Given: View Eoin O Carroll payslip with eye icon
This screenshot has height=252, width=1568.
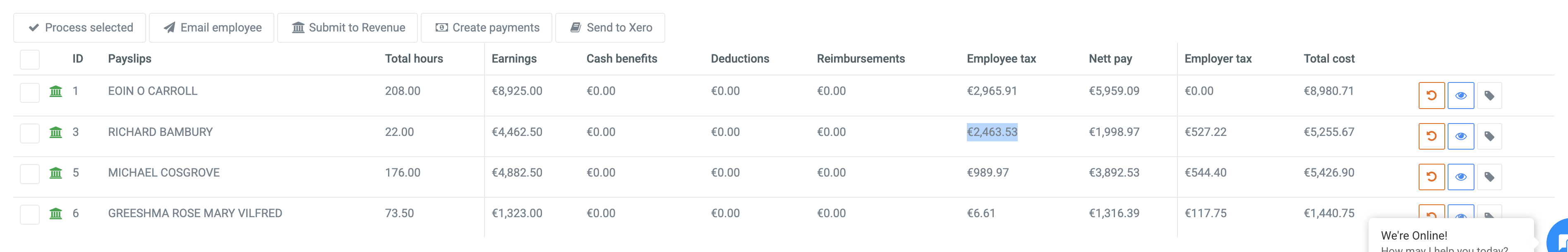Looking at the screenshot, I should (1460, 96).
